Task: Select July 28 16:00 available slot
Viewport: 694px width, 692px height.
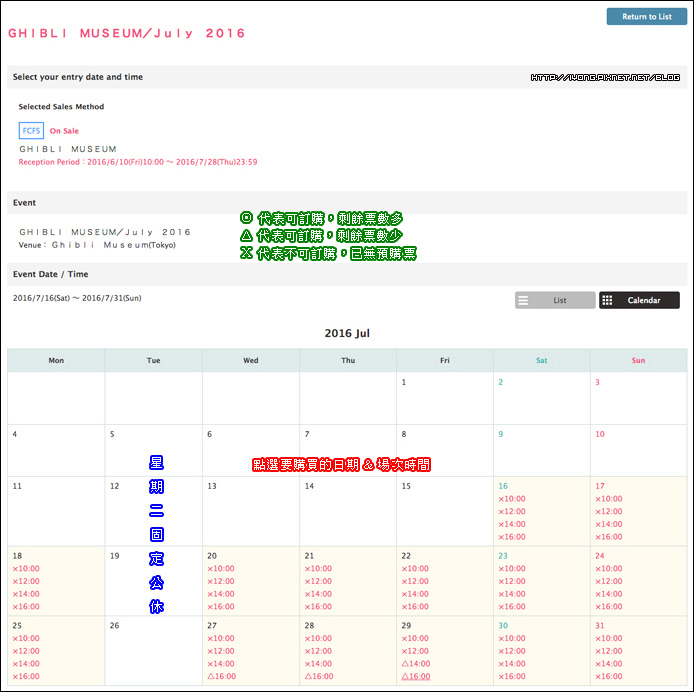Action: pyautogui.click(x=319, y=676)
